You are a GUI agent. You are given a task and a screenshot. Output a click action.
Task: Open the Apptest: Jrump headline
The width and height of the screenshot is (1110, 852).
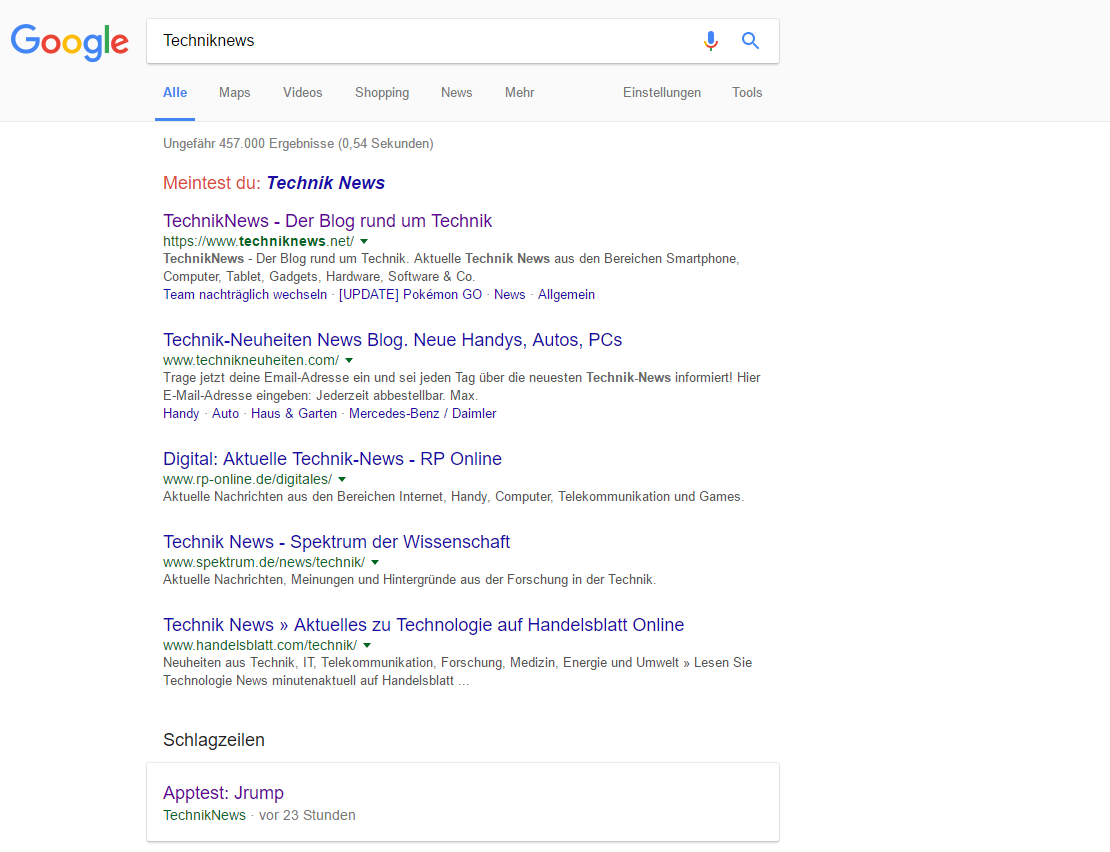coord(223,793)
